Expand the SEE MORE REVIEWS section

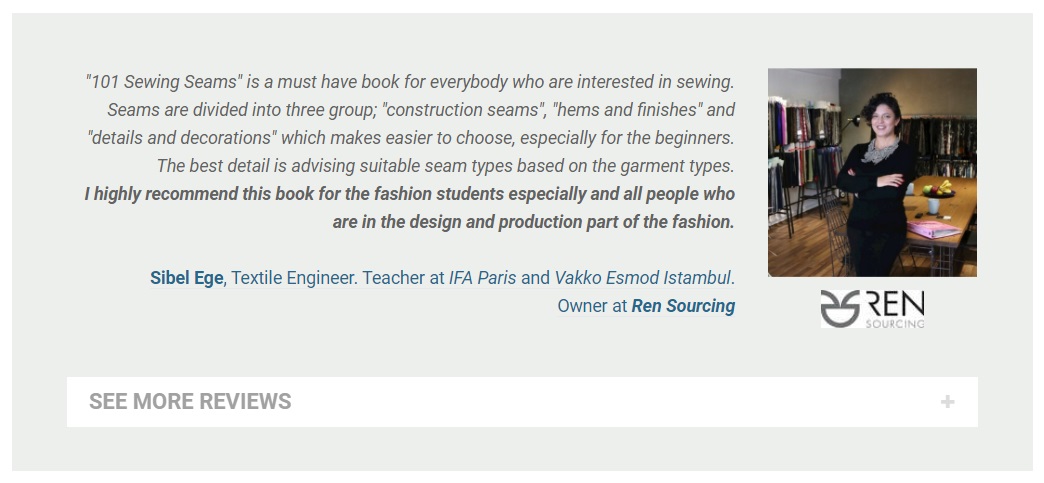(x=190, y=402)
